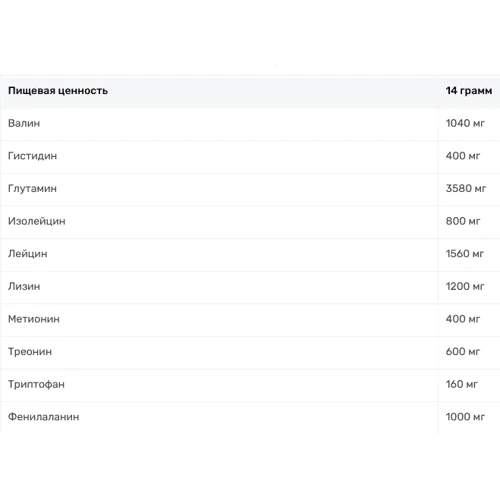
Task: Click the 'Гистидин' row label
Action: (32, 156)
